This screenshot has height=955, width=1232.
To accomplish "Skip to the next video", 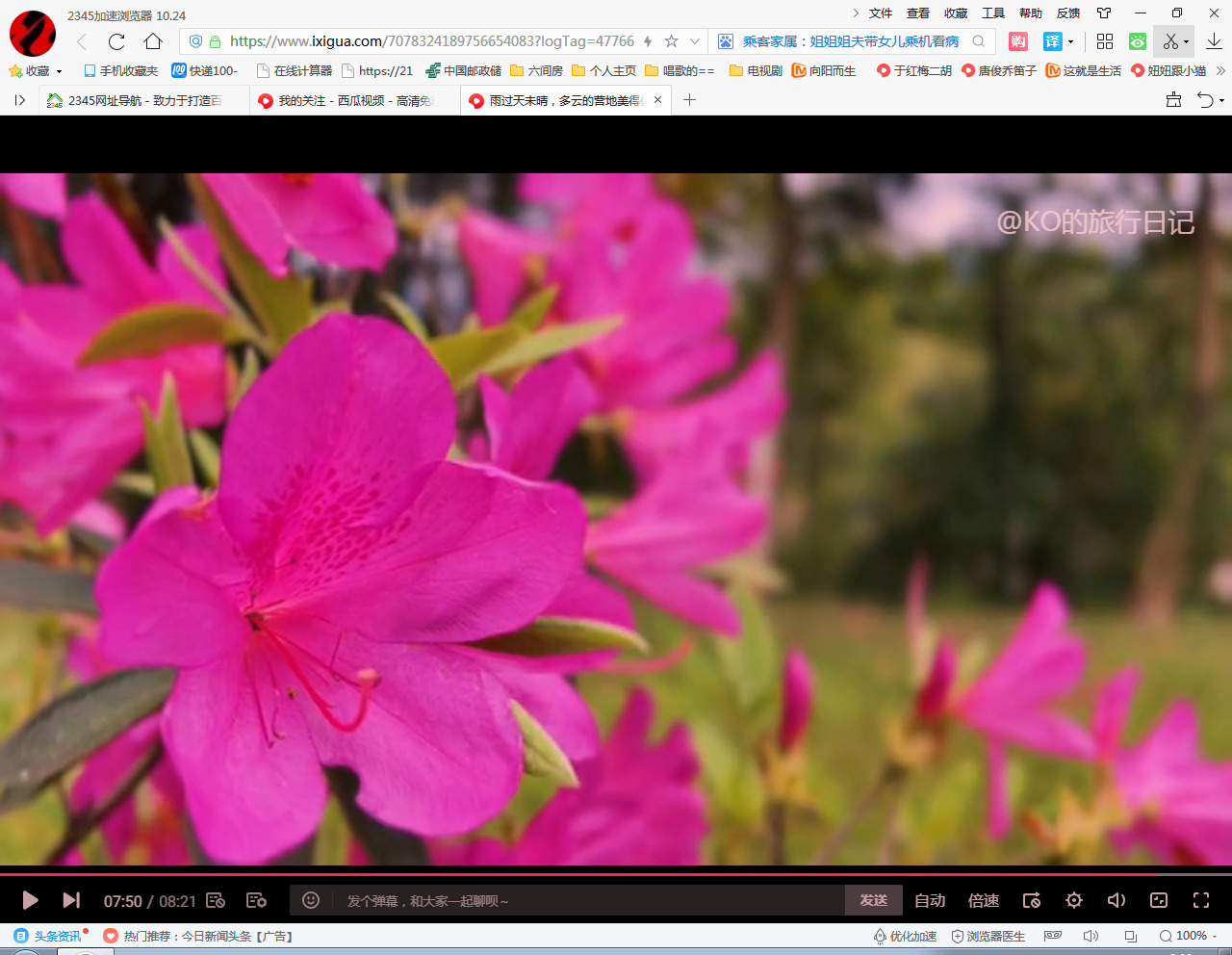I will coord(71,900).
